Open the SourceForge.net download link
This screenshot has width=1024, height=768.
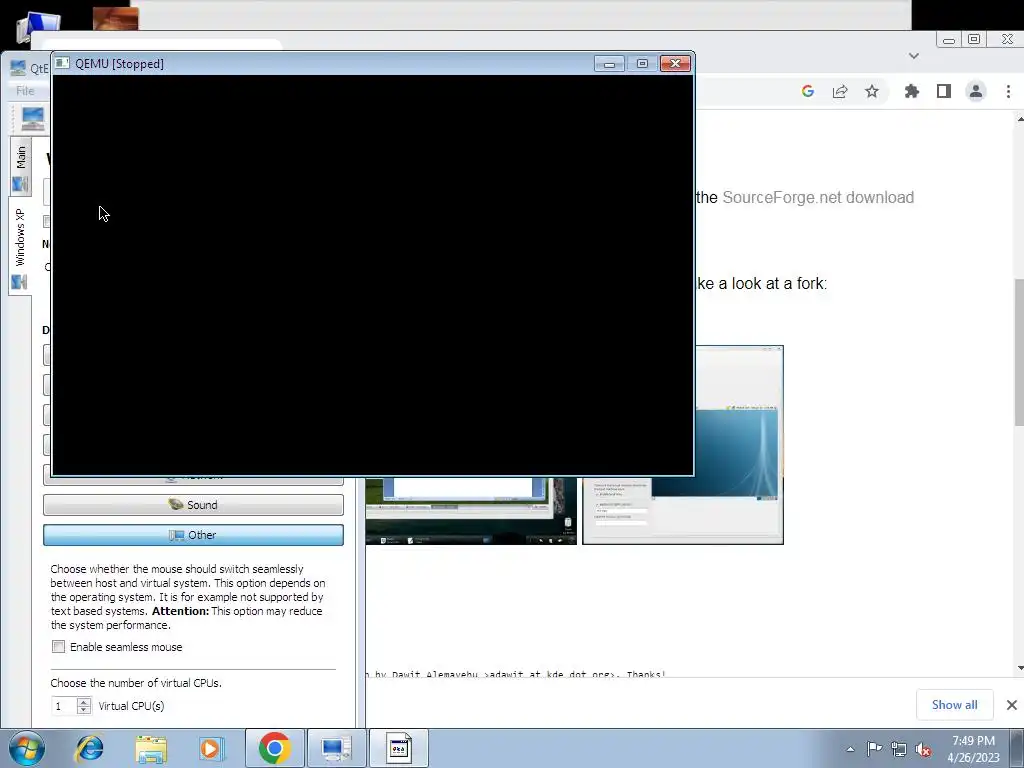[818, 197]
